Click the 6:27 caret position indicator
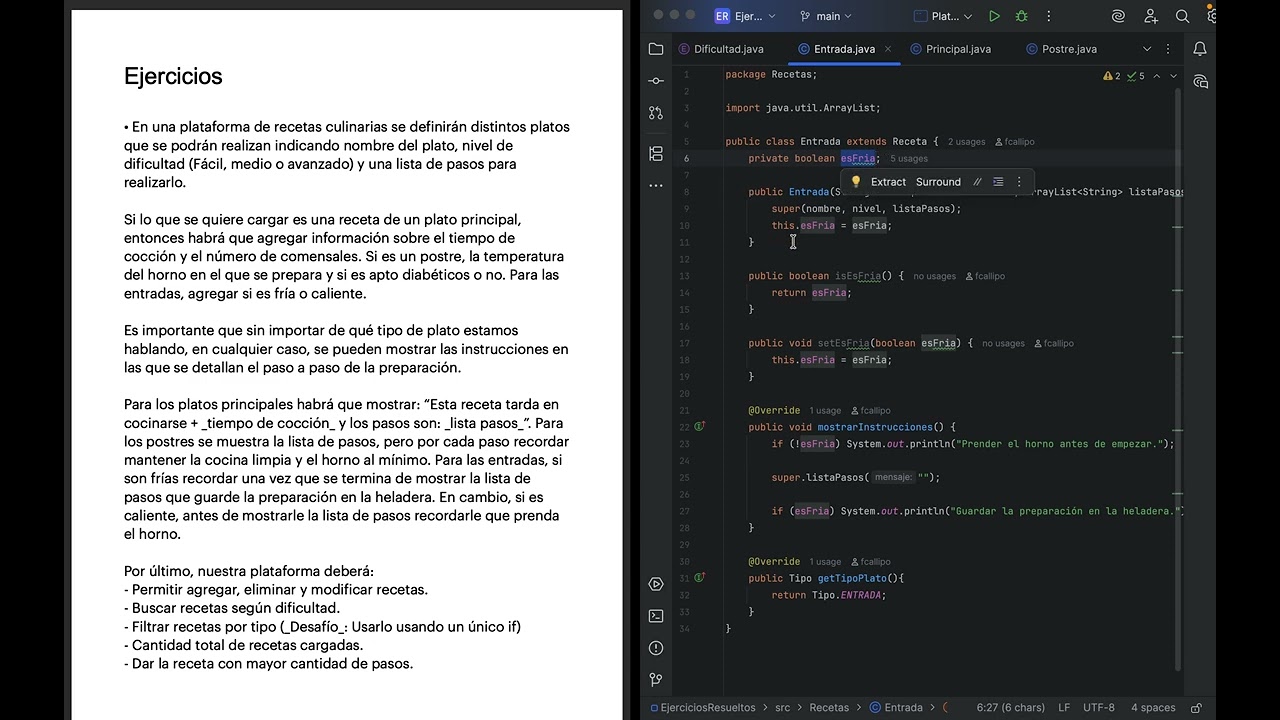The height and width of the screenshot is (720, 1280). click(1009, 707)
